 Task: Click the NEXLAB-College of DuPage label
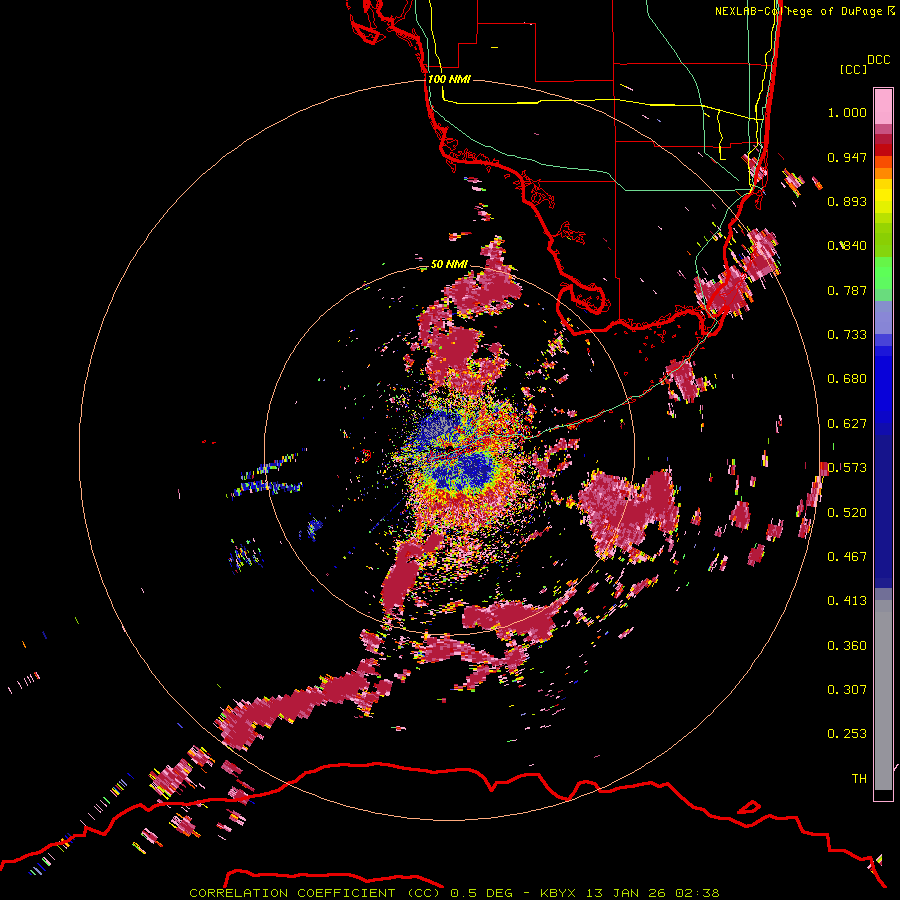(798, 11)
